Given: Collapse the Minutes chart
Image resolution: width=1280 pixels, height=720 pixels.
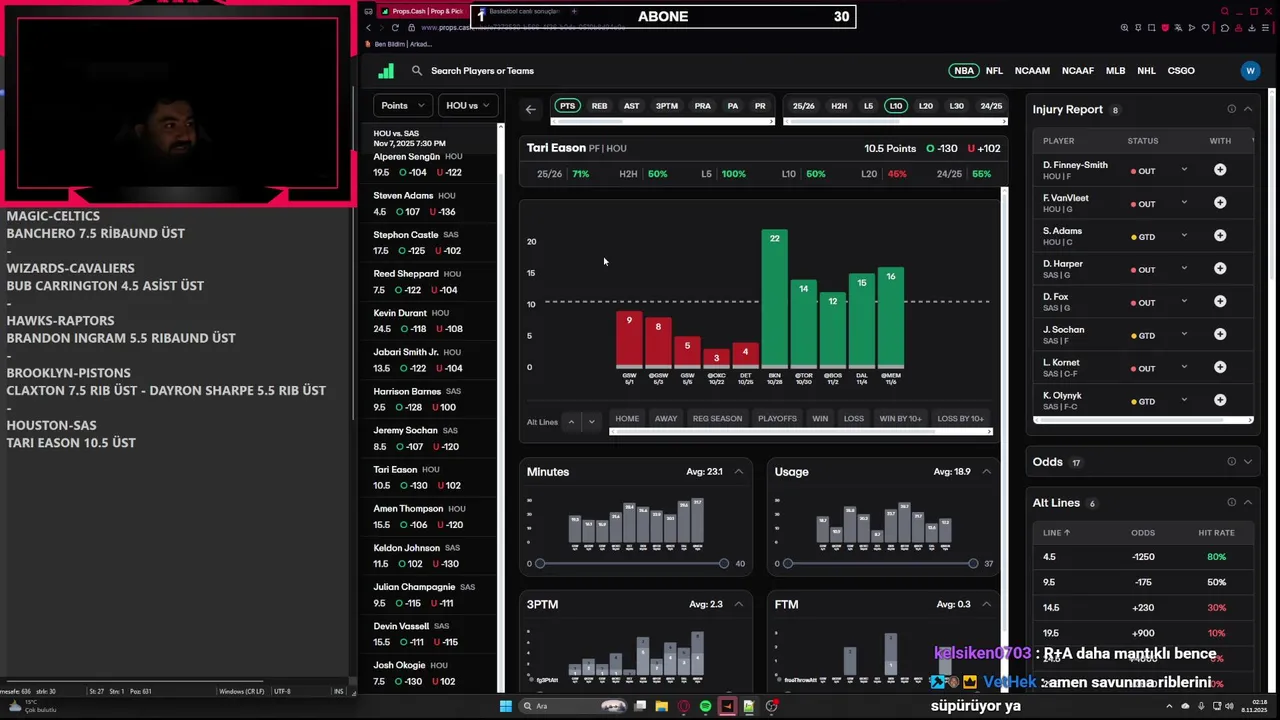Looking at the screenshot, I should (x=739, y=472).
